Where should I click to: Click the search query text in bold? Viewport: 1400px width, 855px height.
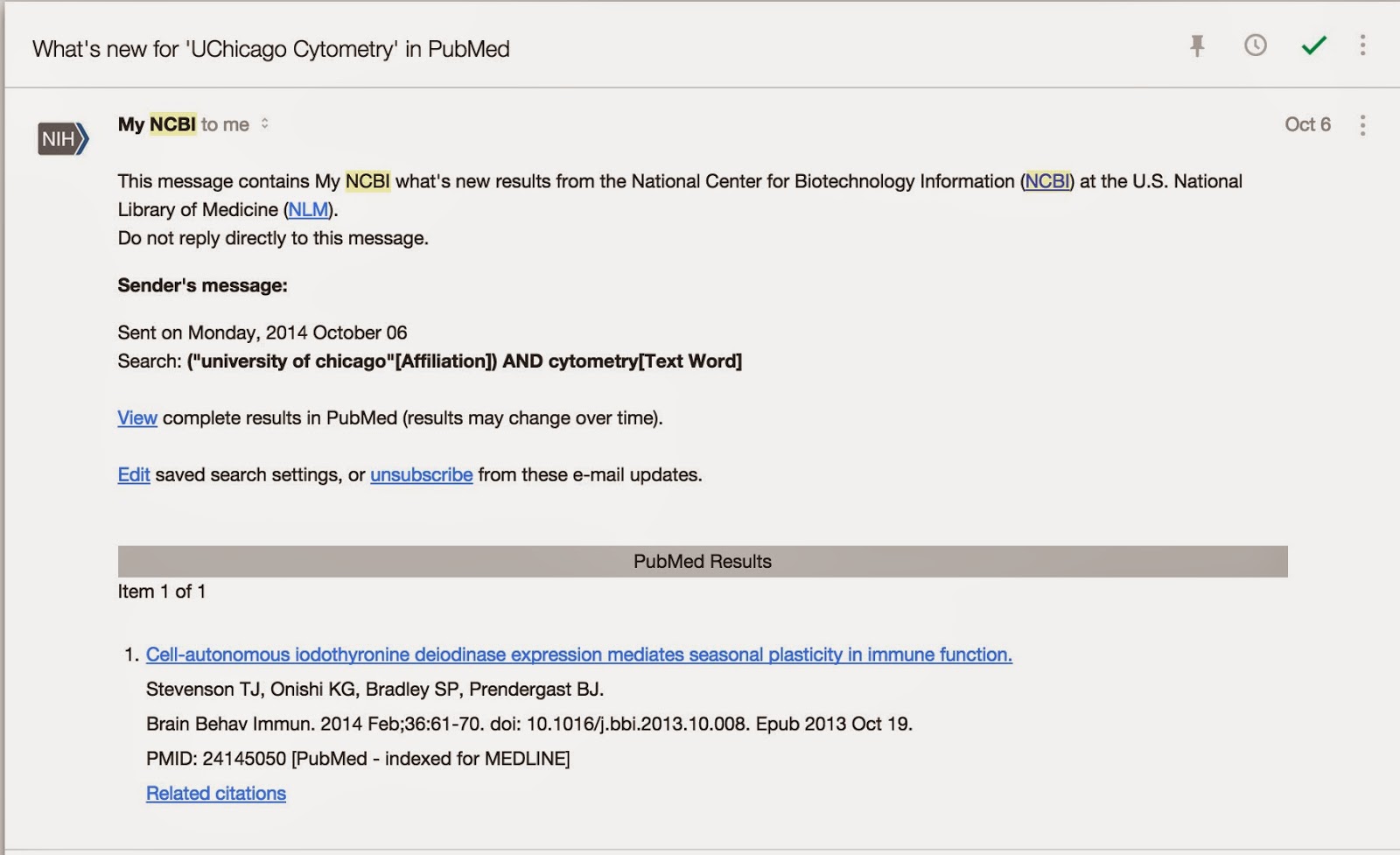click(465, 361)
